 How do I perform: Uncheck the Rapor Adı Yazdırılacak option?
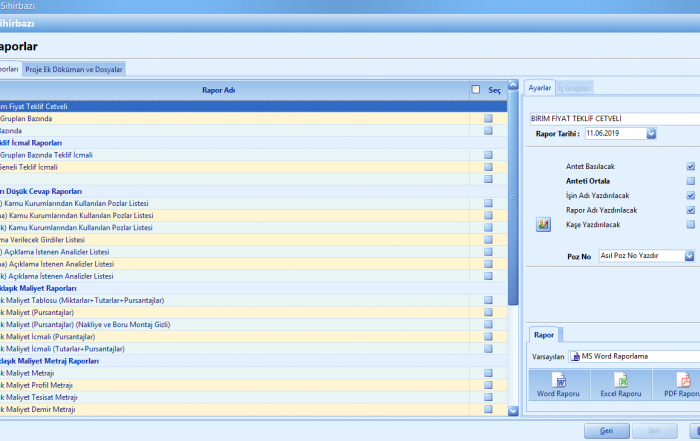[x=690, y=210]
